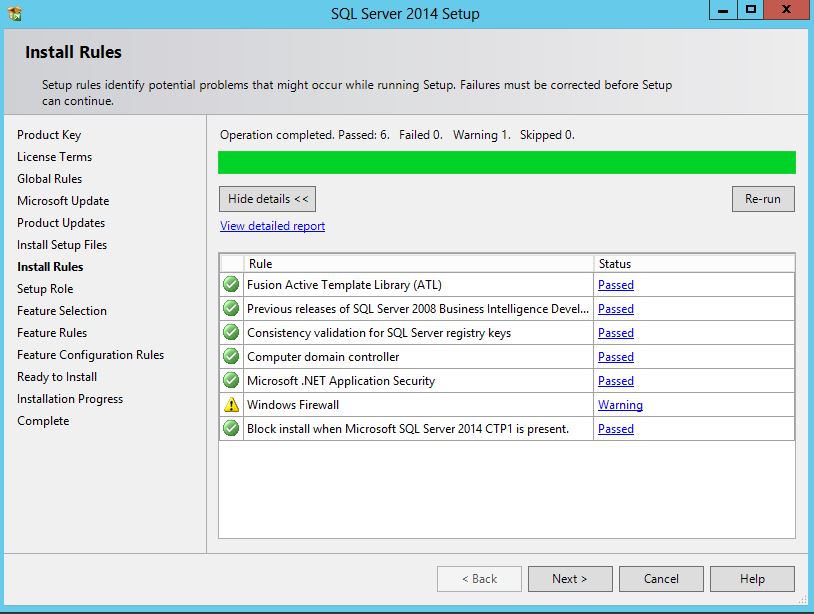Viewport: 814px width, 614px height.
Task: Open the View detailed report link
Action: click(x=272, y=226)
